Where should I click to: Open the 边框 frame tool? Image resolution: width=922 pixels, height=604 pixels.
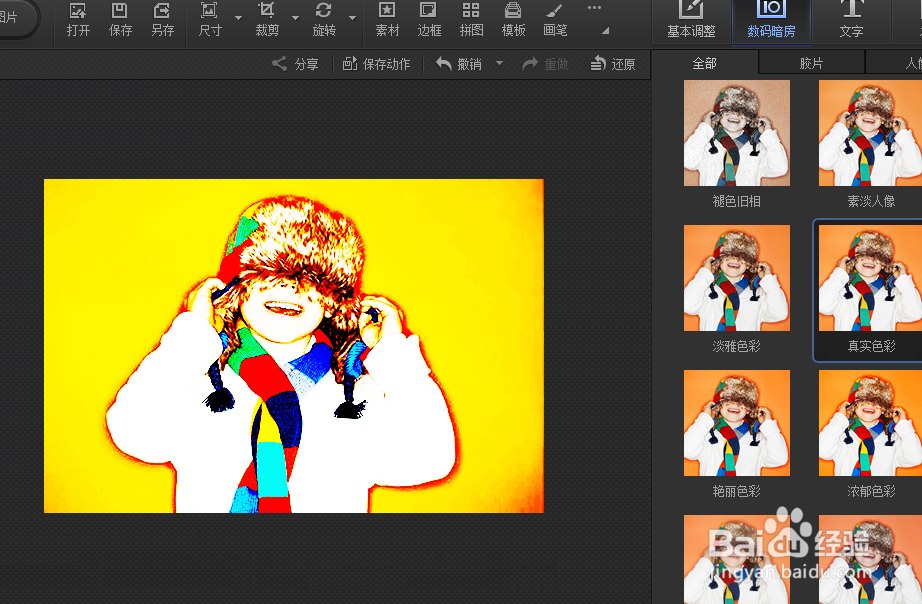point(429,19)
